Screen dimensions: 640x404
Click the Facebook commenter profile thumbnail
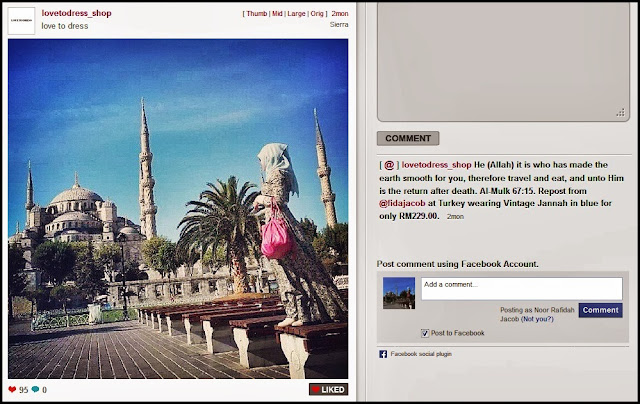[399, 293]
